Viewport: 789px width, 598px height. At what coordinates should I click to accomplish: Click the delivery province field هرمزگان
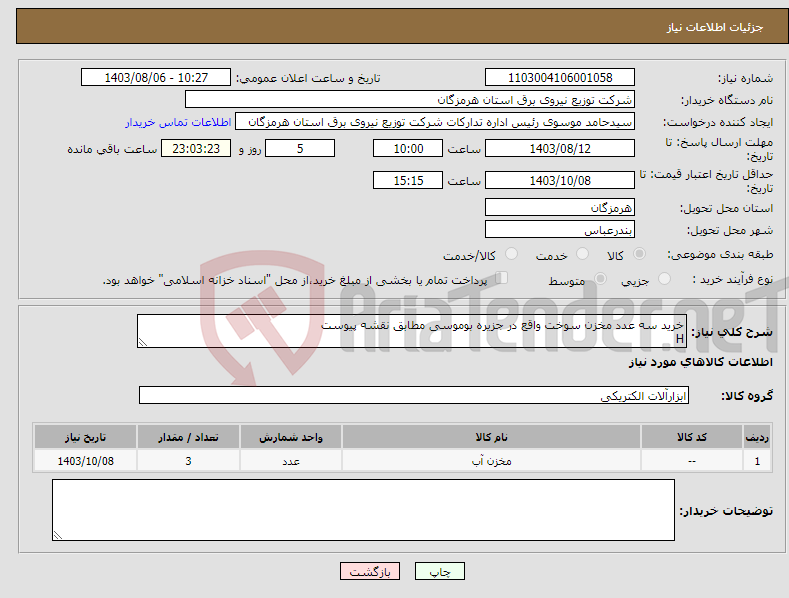click(x=560, y=207)
